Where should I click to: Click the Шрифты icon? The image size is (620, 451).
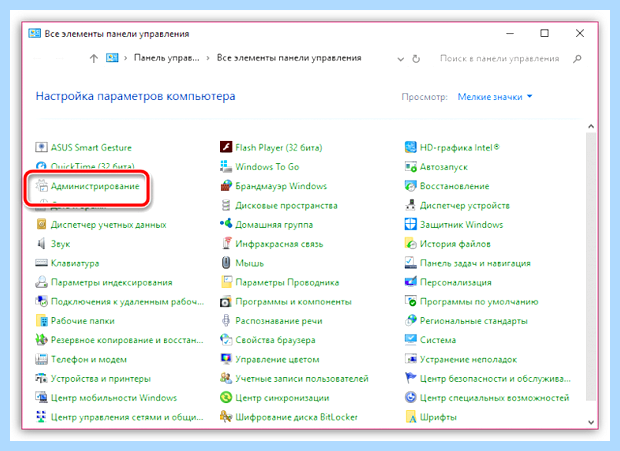pyautogui.click(x=411, y=417)
